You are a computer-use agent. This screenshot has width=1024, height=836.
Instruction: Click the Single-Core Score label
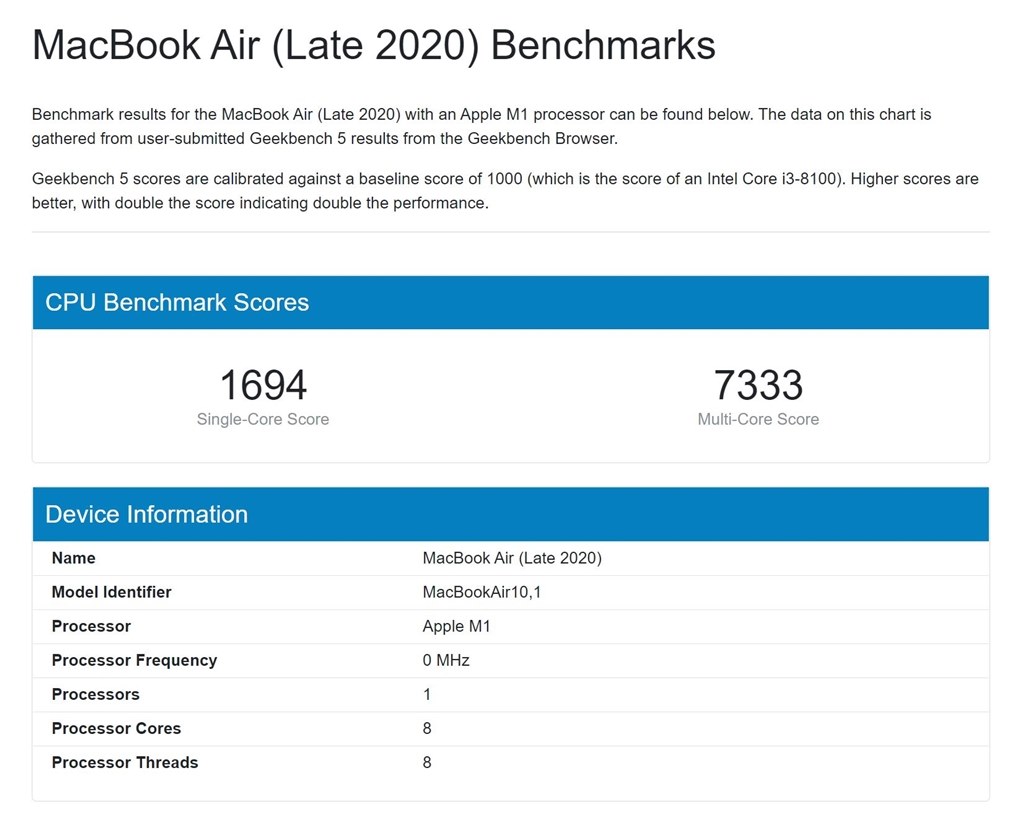click(263, 419)
